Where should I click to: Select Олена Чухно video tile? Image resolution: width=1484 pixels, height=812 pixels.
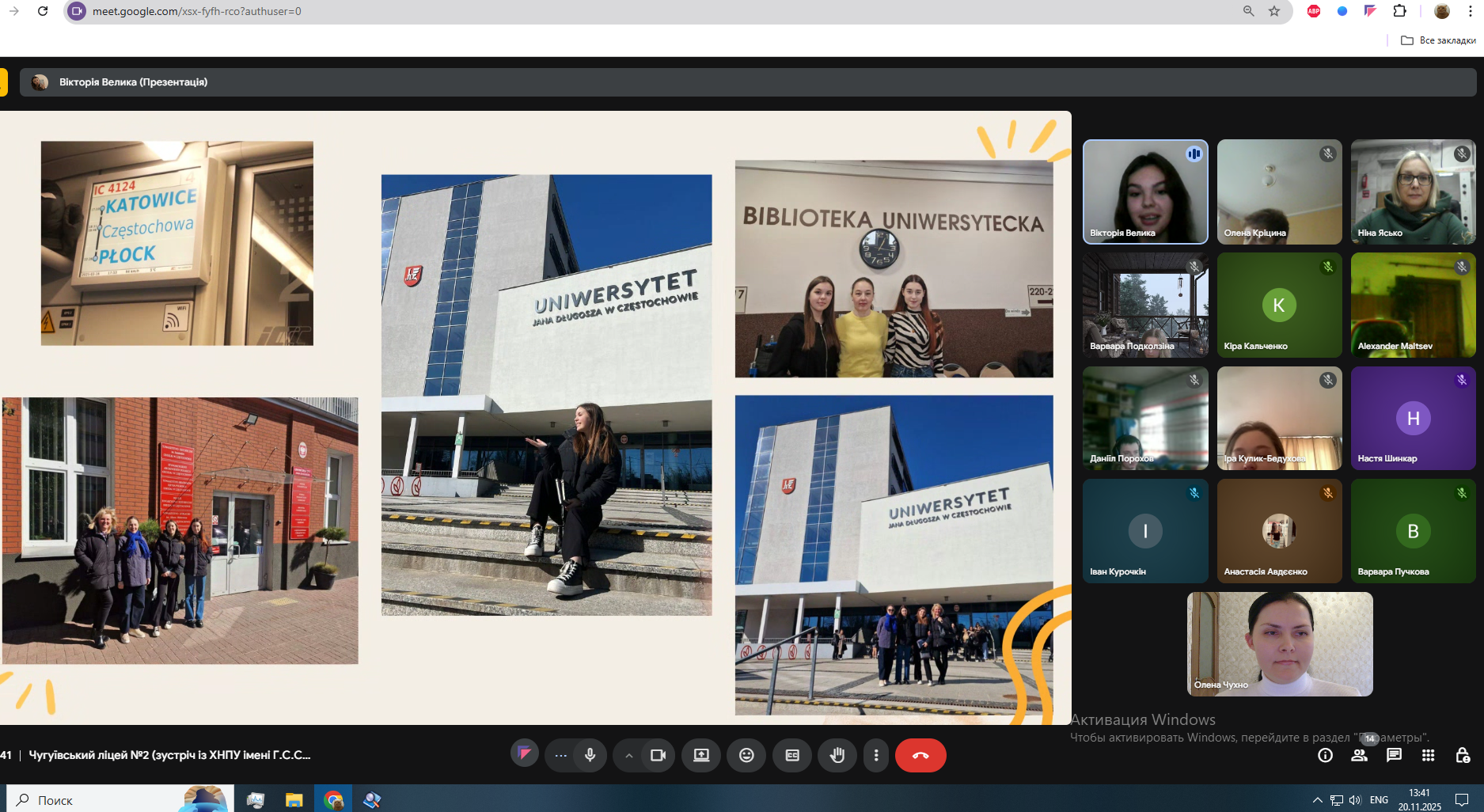pyautogui.click(x=1279, y=643)
